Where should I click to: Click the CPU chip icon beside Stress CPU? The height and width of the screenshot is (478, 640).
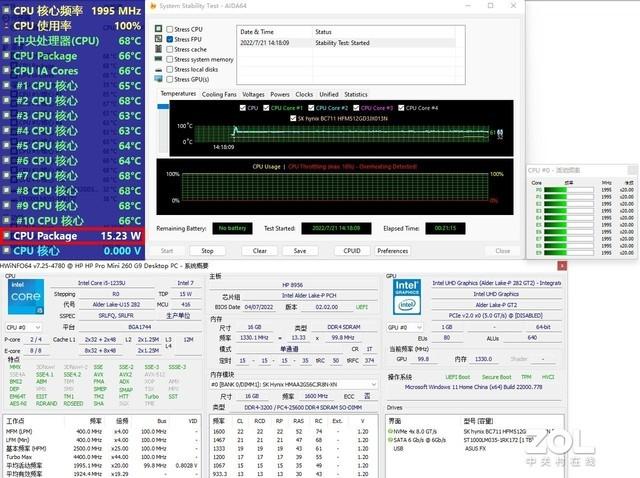coord(158,29)
